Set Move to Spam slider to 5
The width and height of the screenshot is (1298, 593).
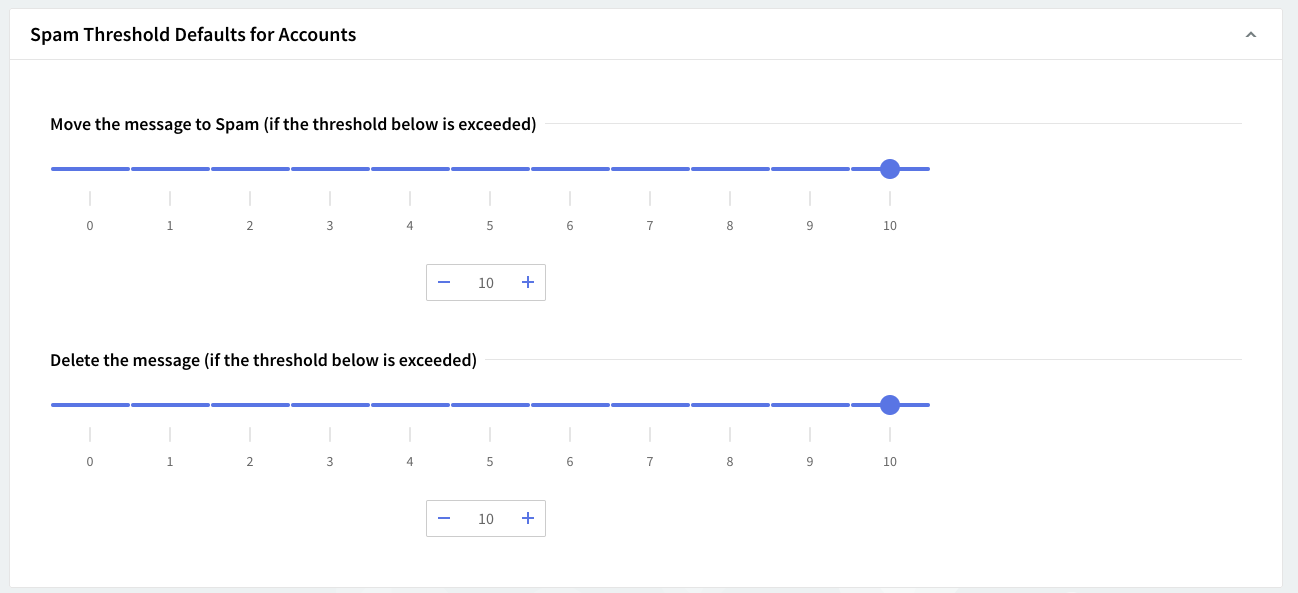[490, 169]
